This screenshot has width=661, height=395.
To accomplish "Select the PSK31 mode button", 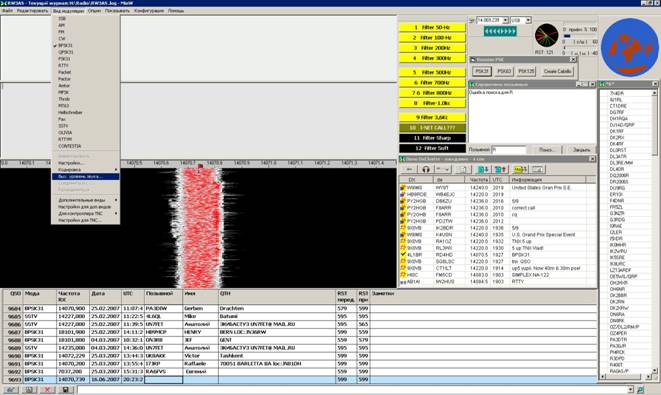I will [x=481, y=71].
